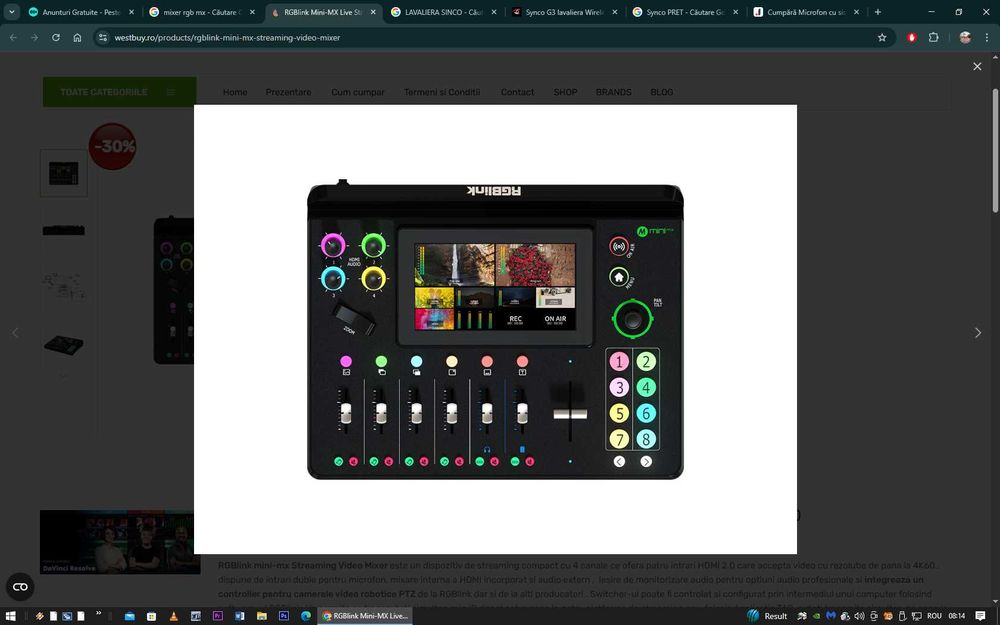Open the SHOP menu link
This screenshot has width=1000, height=625.
coord(565,92)
